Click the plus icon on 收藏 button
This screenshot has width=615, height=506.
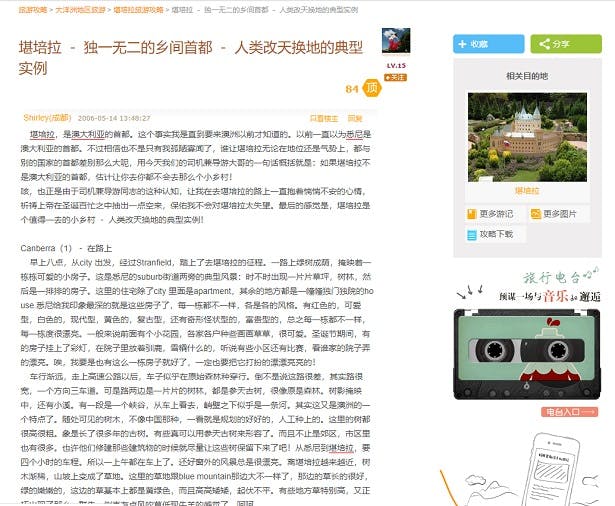point(462,44)
